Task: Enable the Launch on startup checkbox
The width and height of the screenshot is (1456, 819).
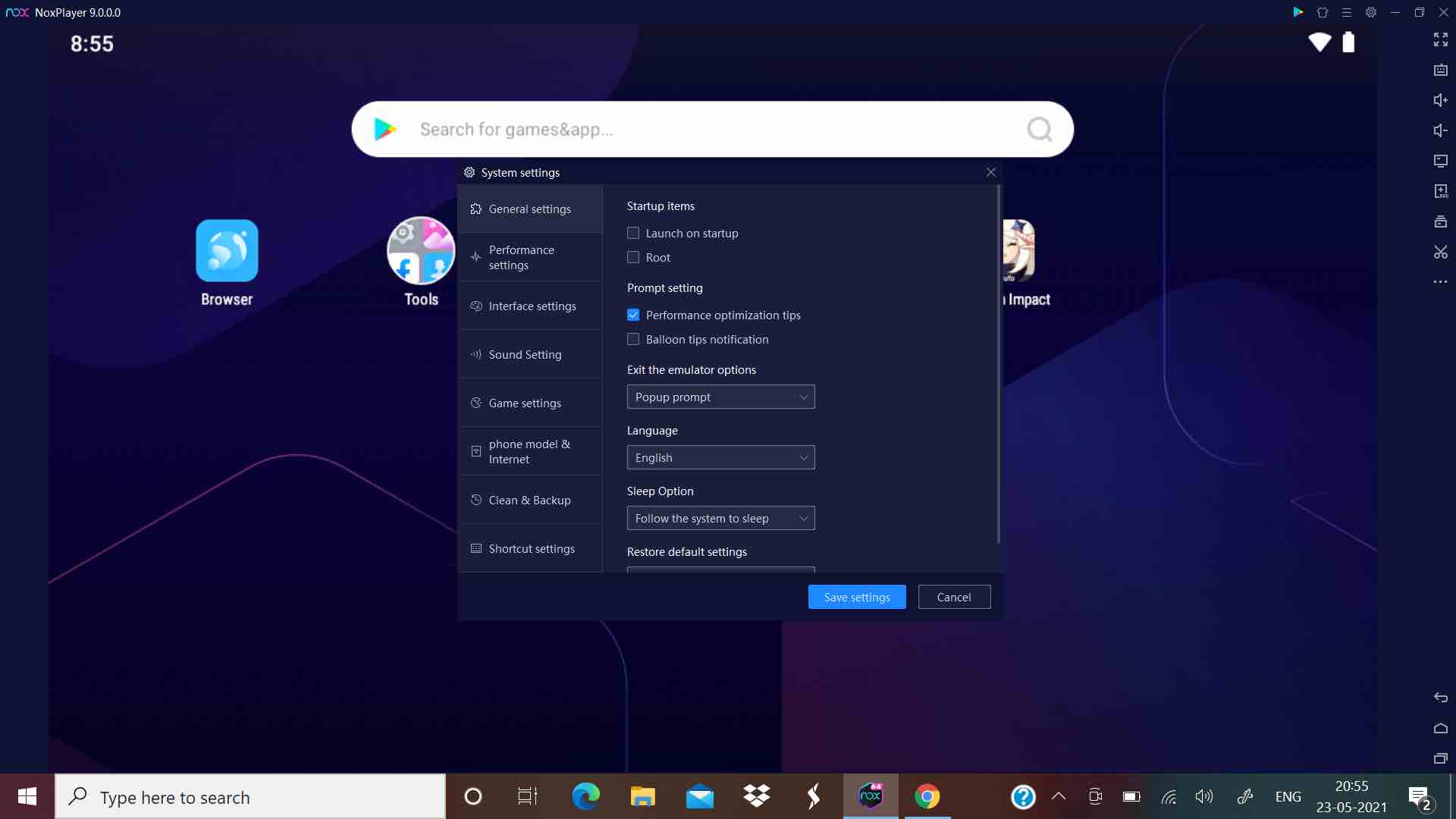Action: 633,232
